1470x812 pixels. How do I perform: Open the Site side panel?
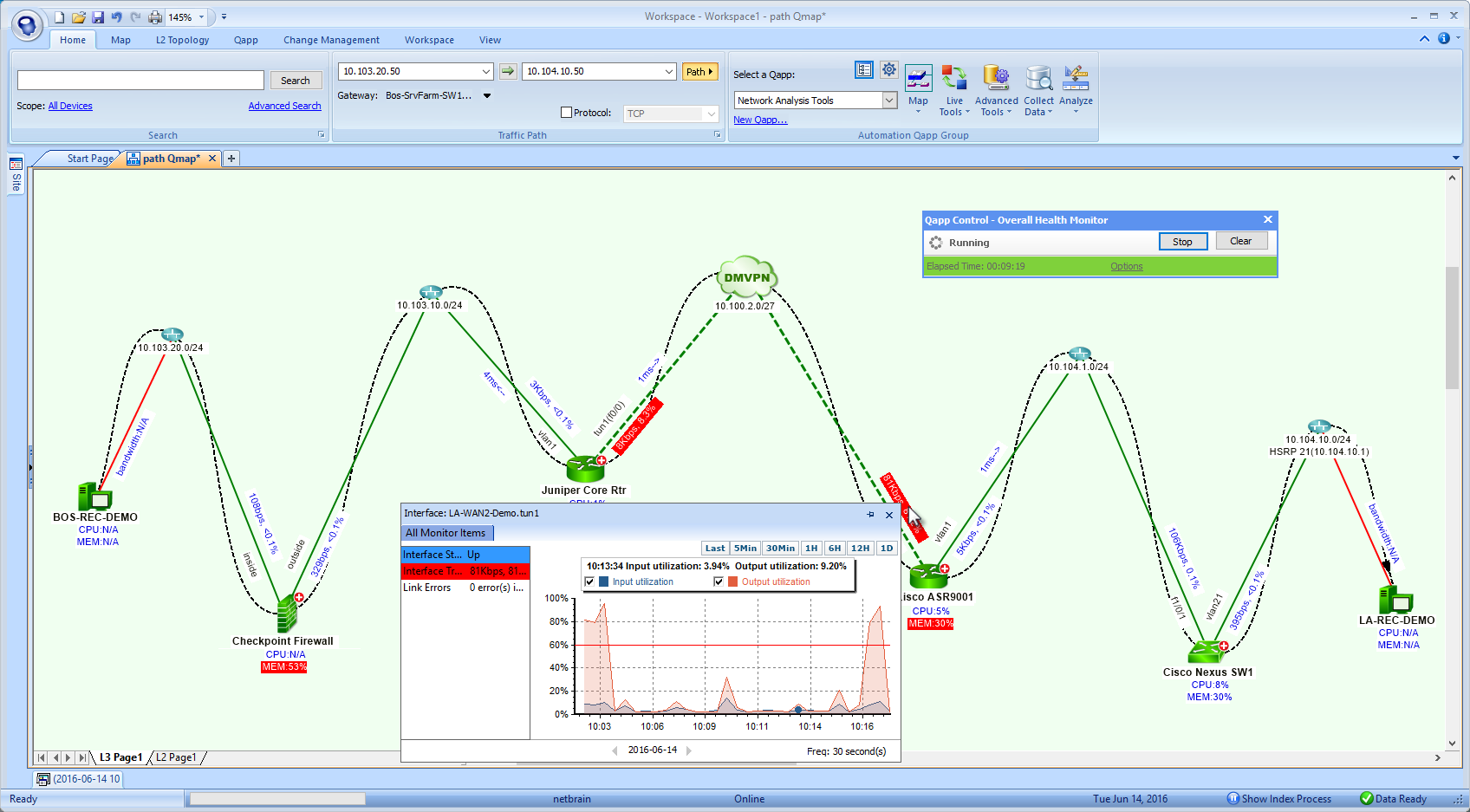pos(16,173)
